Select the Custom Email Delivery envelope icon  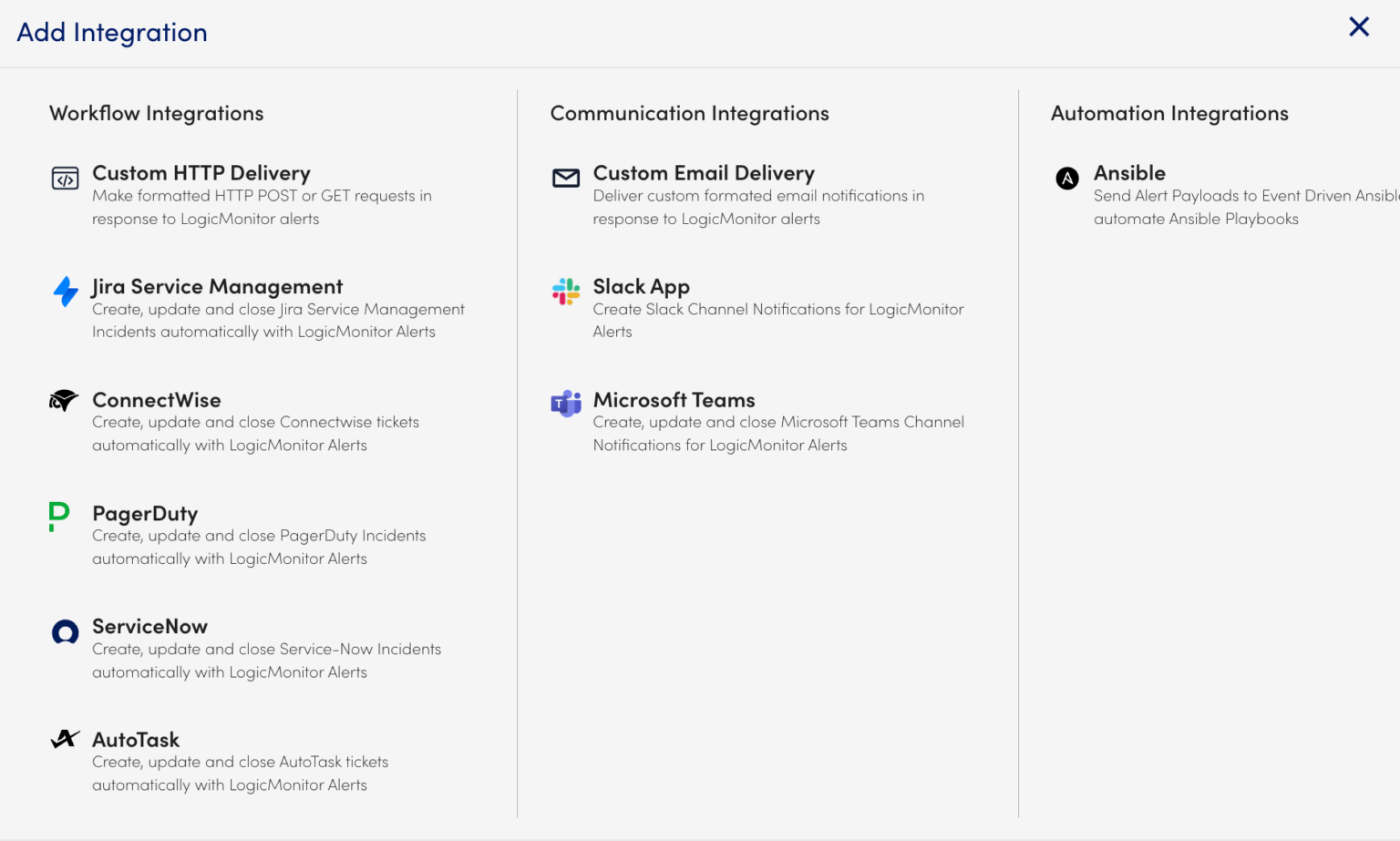click(566, 178)
